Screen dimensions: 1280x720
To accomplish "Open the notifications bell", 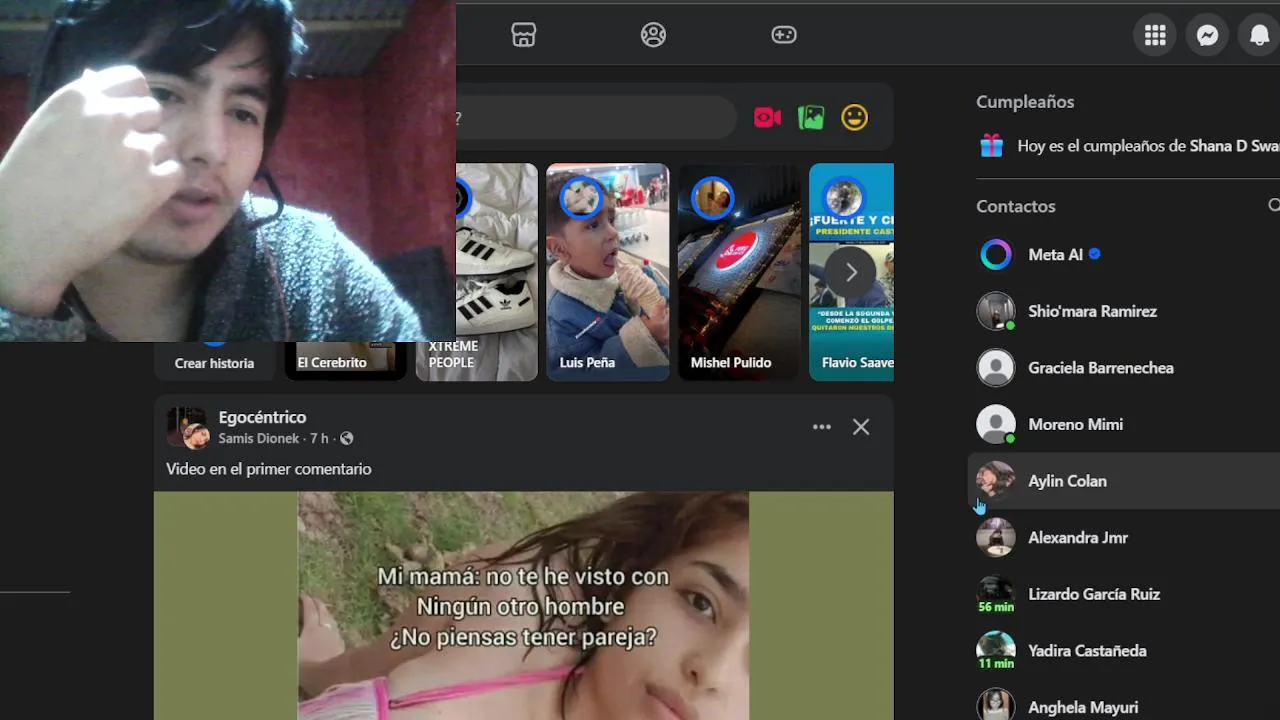I will point(1260,36).
